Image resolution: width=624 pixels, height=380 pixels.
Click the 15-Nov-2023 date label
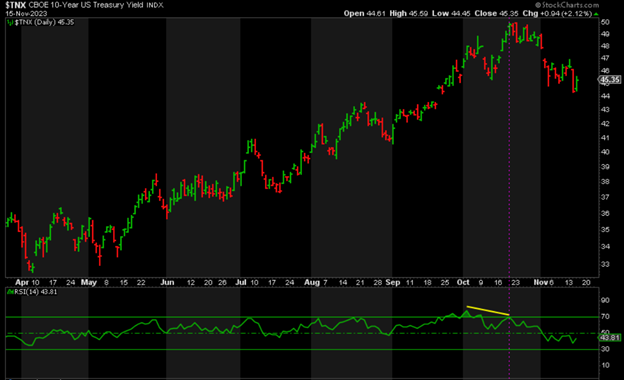[x=26, y=13]
